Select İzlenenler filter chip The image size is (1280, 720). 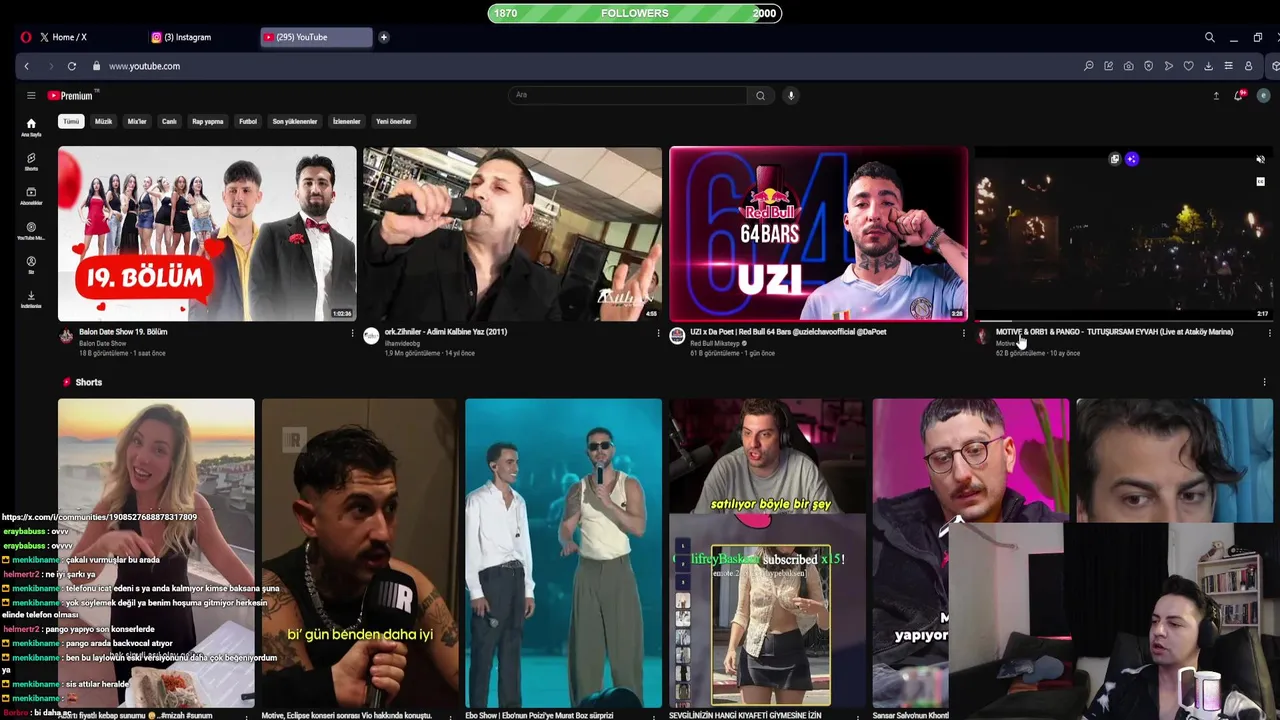[347, 122]
